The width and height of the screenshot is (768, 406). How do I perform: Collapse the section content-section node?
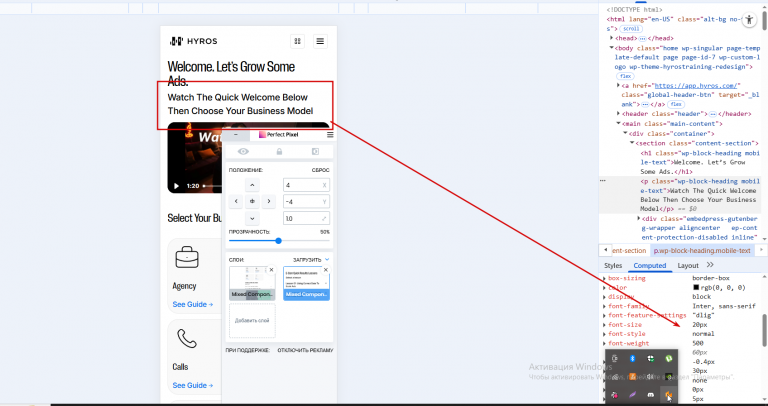coord(632,143)
